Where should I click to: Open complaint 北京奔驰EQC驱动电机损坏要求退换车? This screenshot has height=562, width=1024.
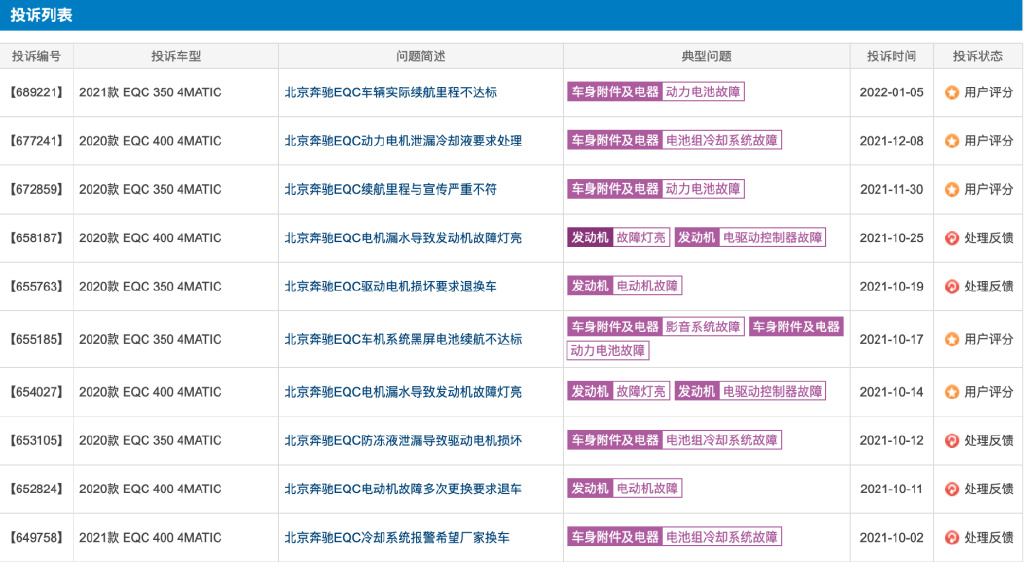[x=391, y=287]
